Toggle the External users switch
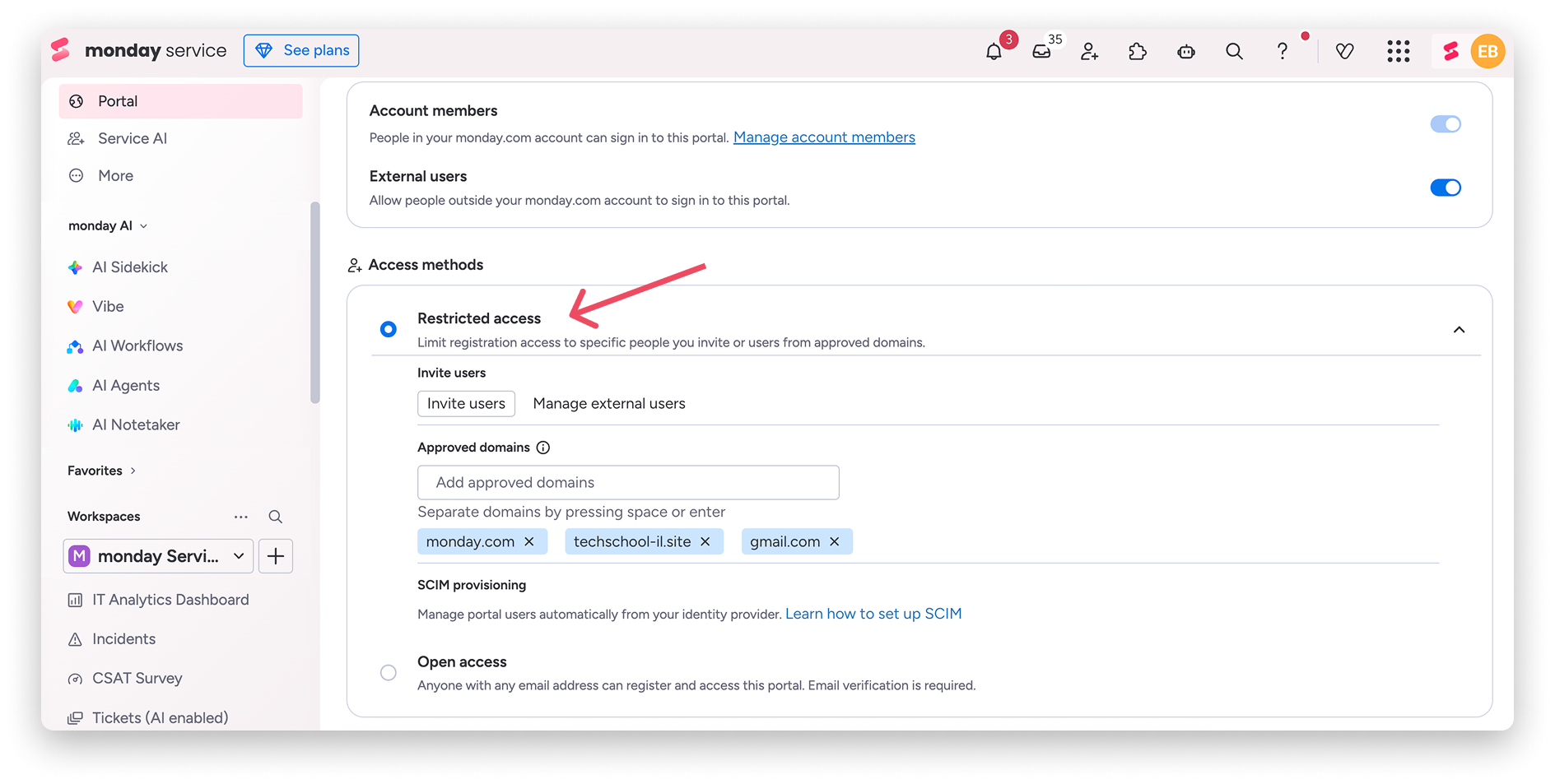 click(x=1446, y=188)
